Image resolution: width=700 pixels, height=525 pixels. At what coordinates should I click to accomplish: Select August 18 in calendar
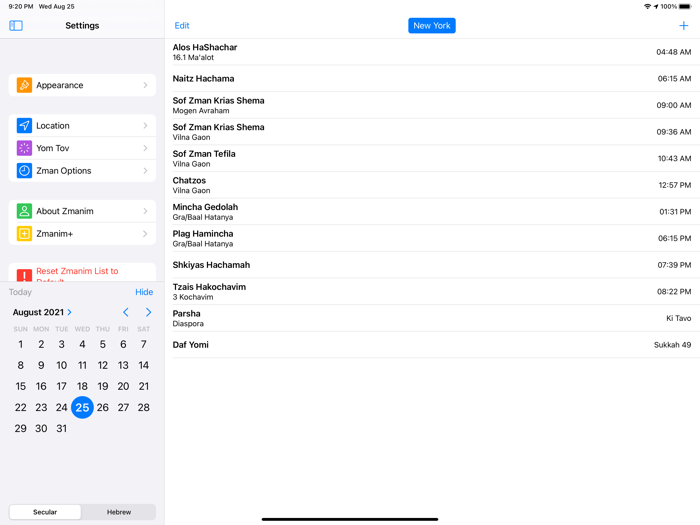point(82,386)
